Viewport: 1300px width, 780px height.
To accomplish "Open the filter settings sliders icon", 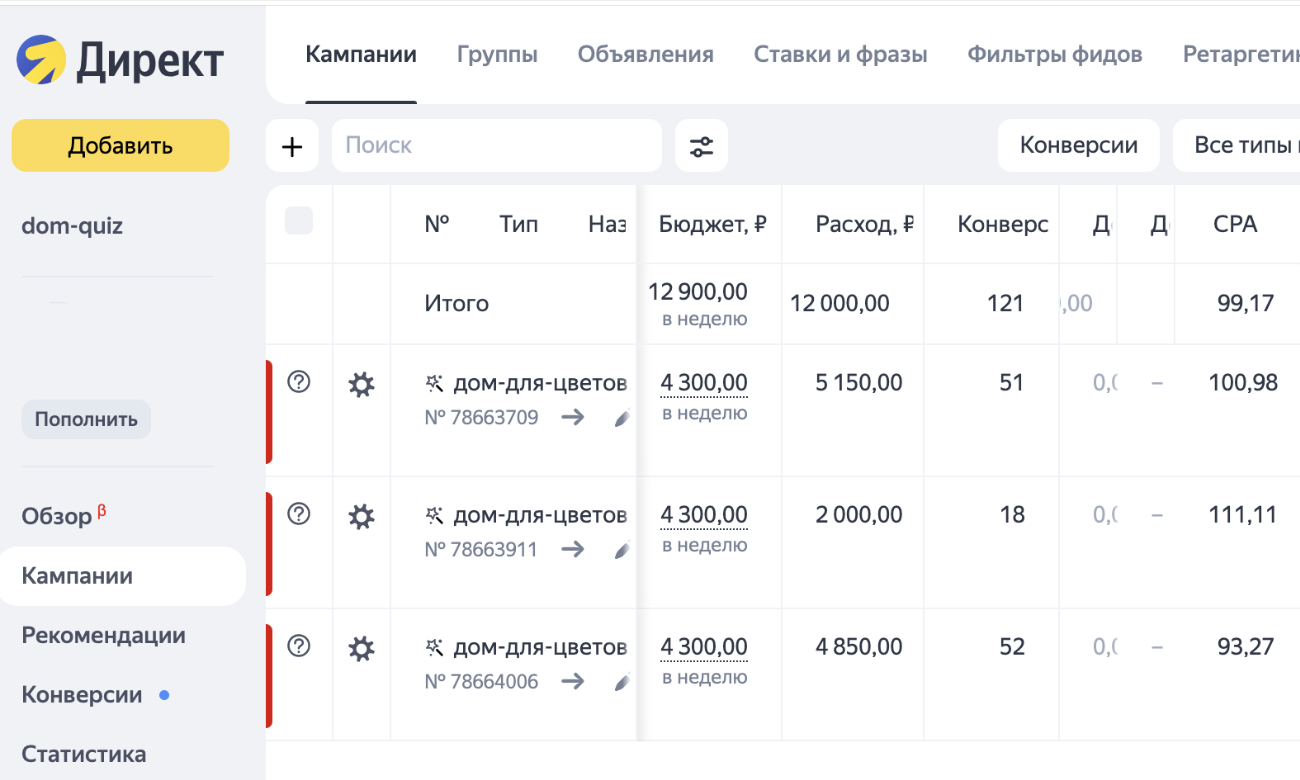I will tap(701, 146).
